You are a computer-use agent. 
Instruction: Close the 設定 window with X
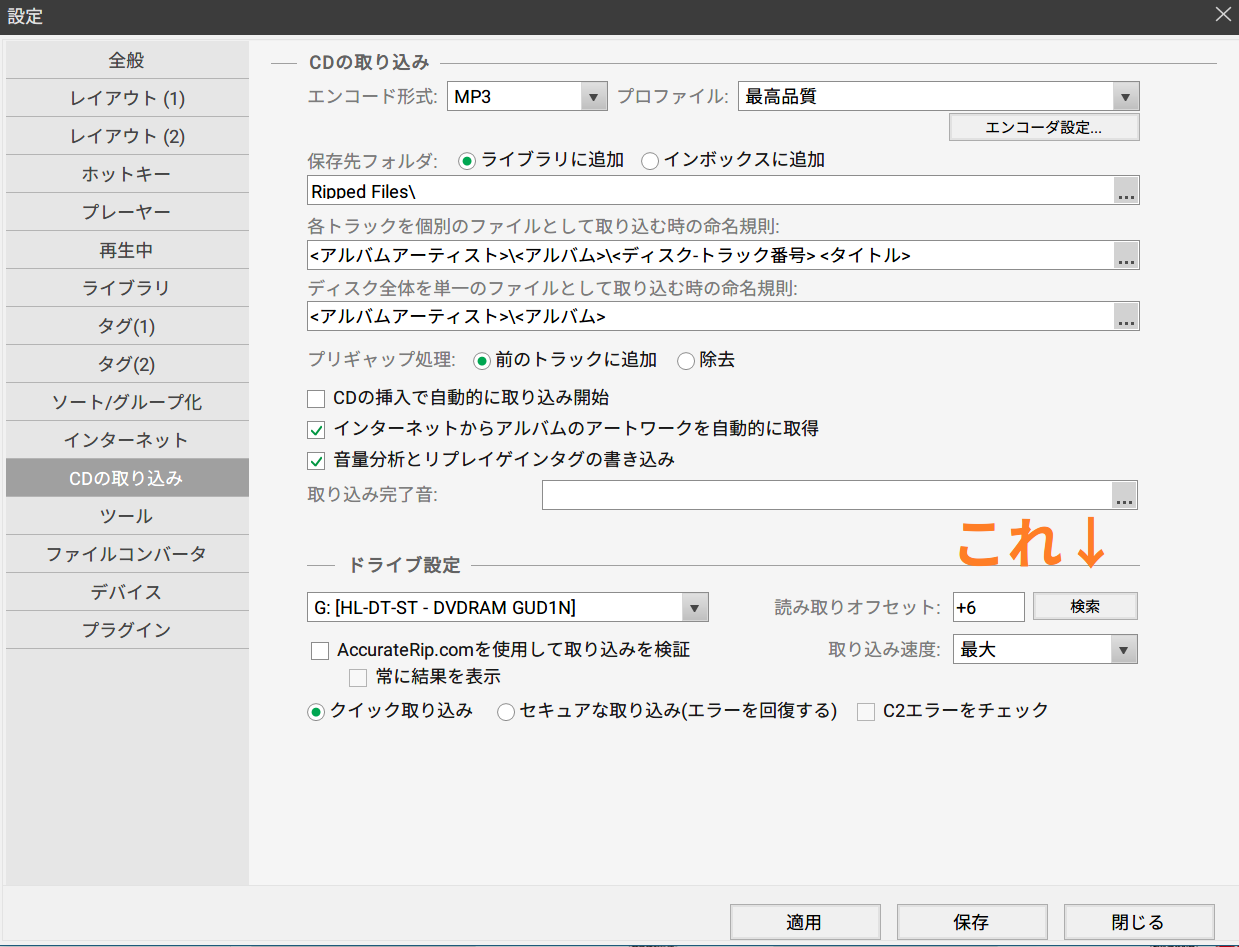click(x=1223, y=14)
